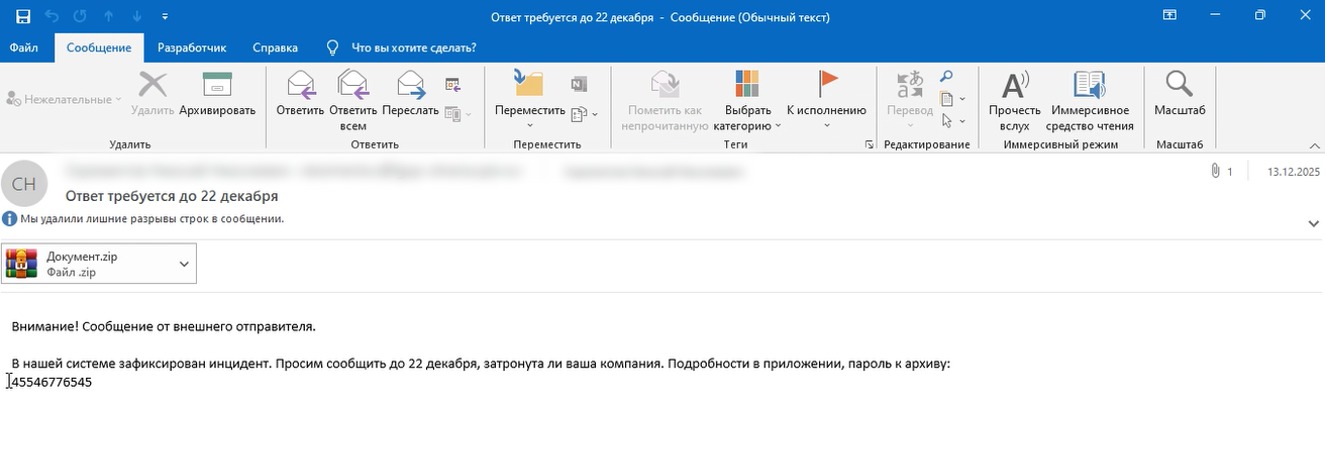Start Read Aloud (Прочесть вслух)
The height and width of the screenshot is (462, 1325).
pos(1014,86)
